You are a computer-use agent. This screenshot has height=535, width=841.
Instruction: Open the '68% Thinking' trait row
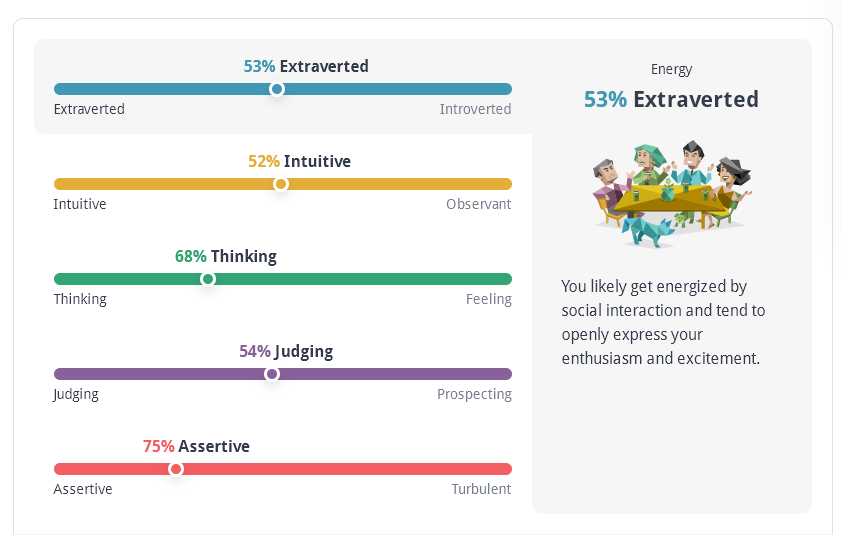226,256
